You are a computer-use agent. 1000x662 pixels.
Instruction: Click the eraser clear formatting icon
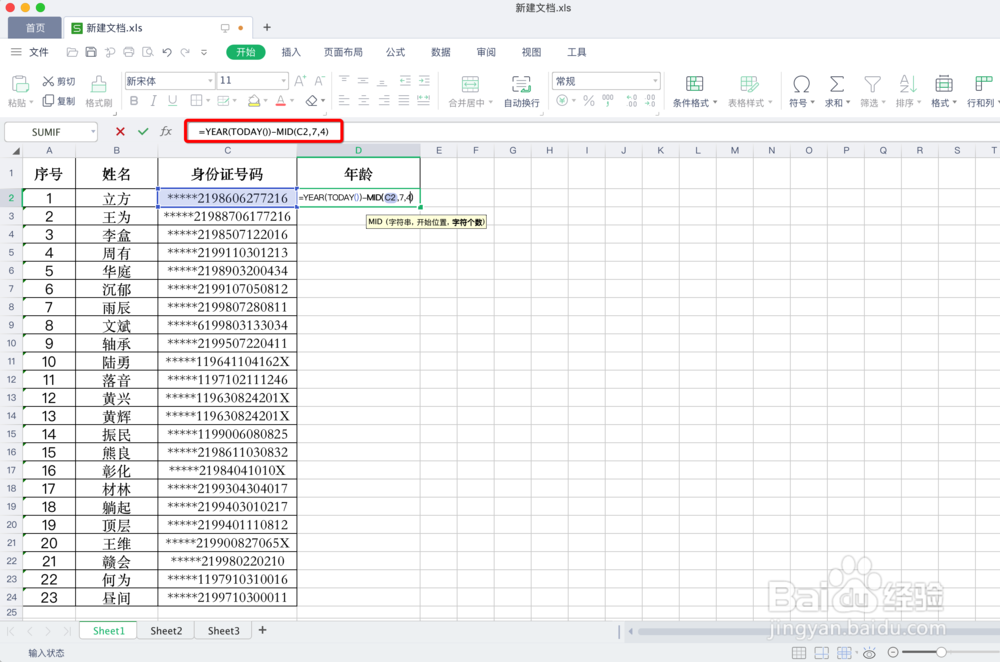(311, 101)
